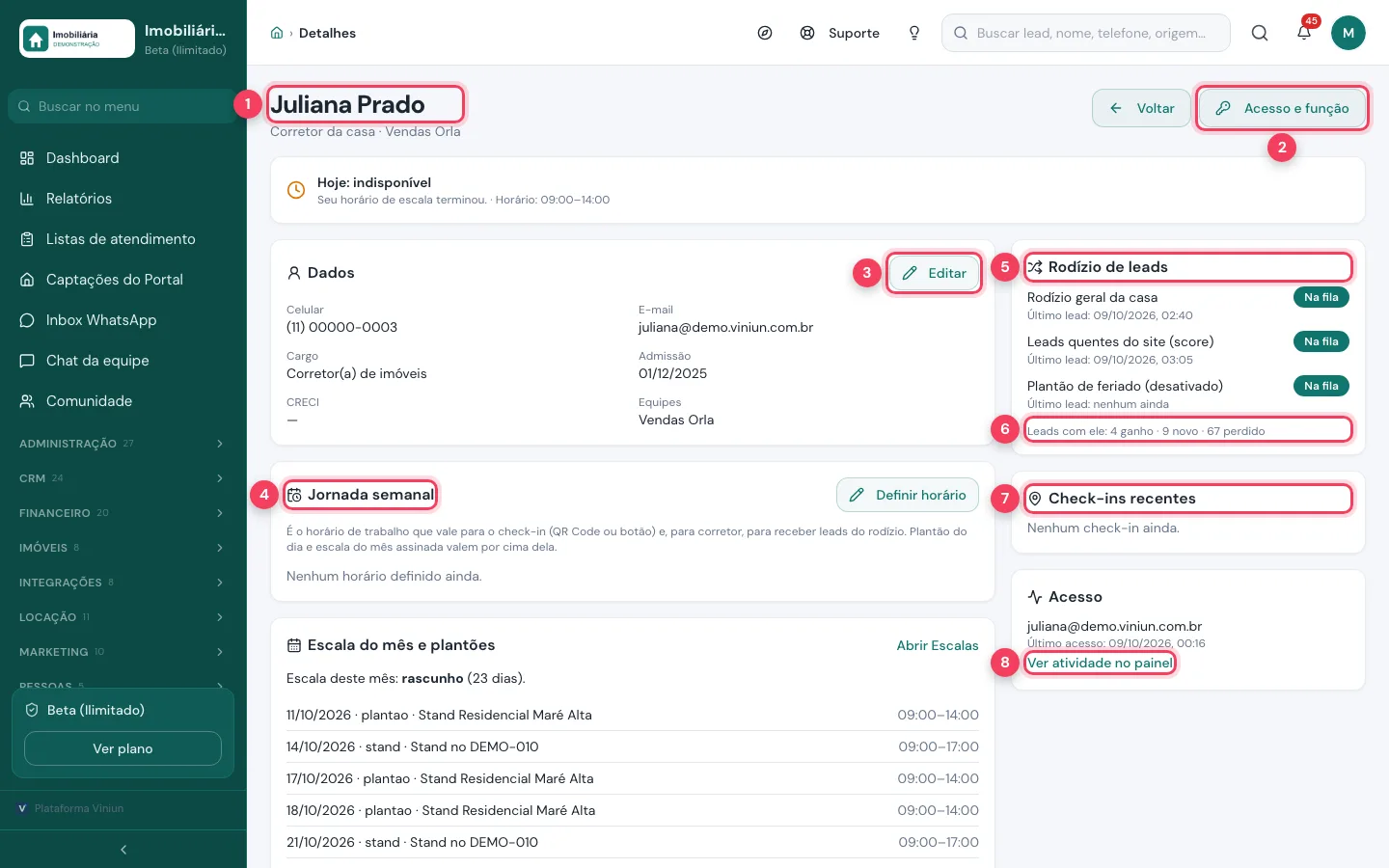The width and height of the screenshot is (1389, 868).
Task: Expand the INTEGRAÇÕES menu section
Action: click(x=123, y=583)
